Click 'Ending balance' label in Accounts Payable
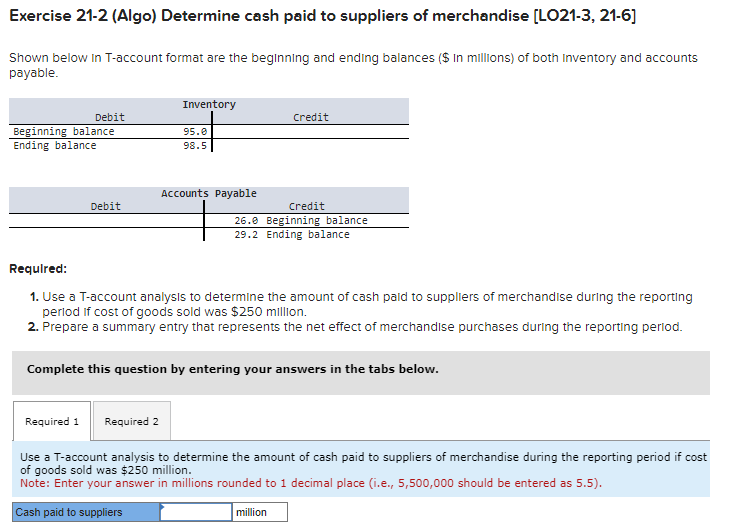Image resolution: width=736 pixels, height=530 pixels. click(308, 234)
